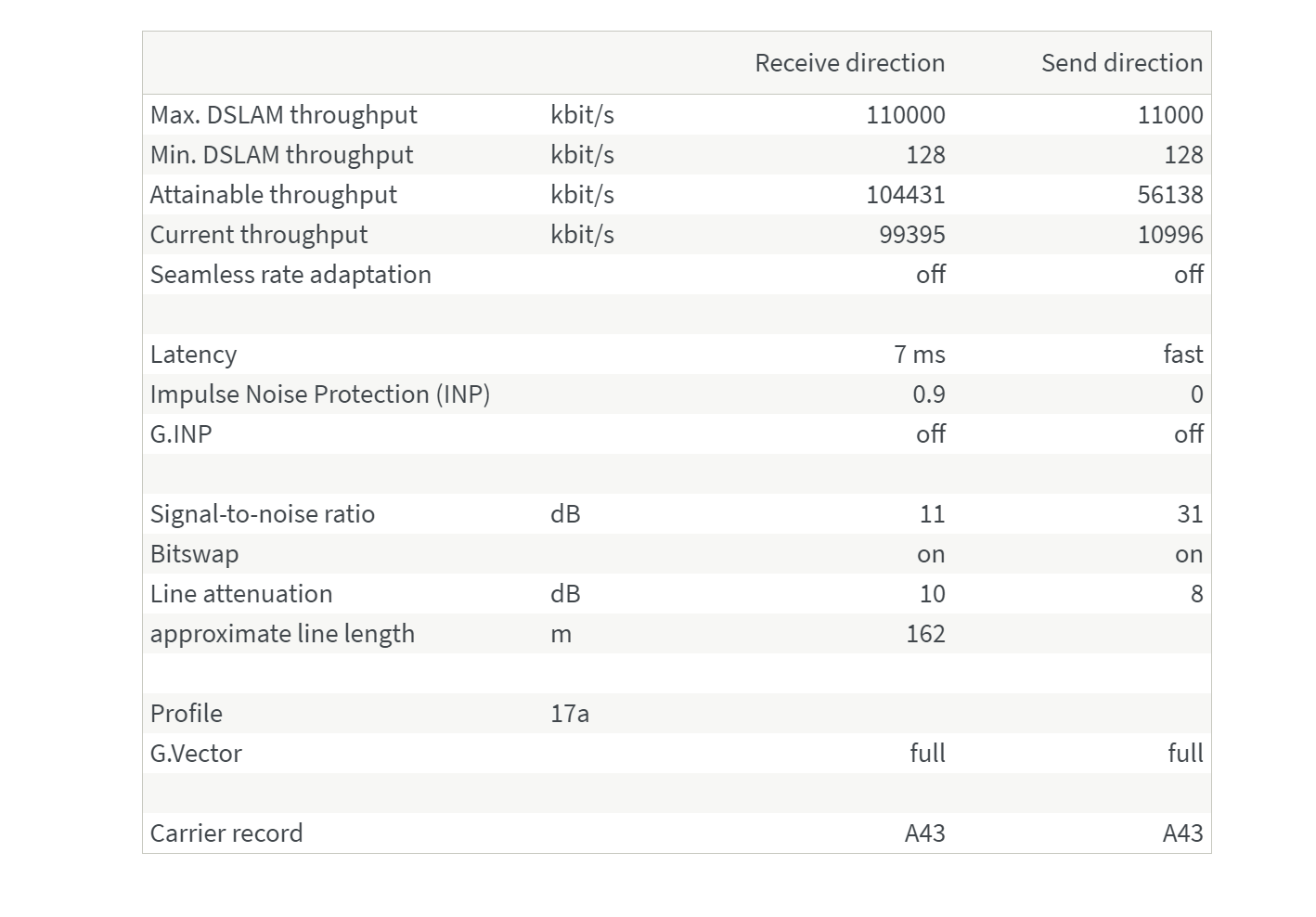Click the current send throughput 10996
The height and width of the screenshot is (917, 1316).
click(1170, 235)
